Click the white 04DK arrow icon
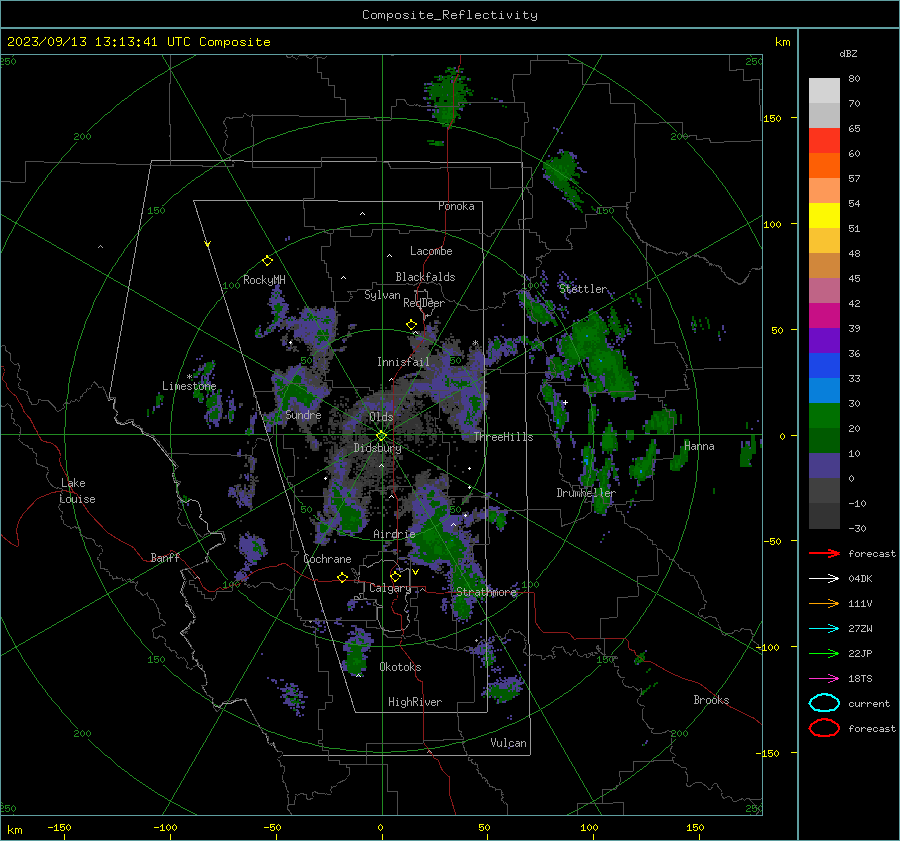 coord(824,578)
